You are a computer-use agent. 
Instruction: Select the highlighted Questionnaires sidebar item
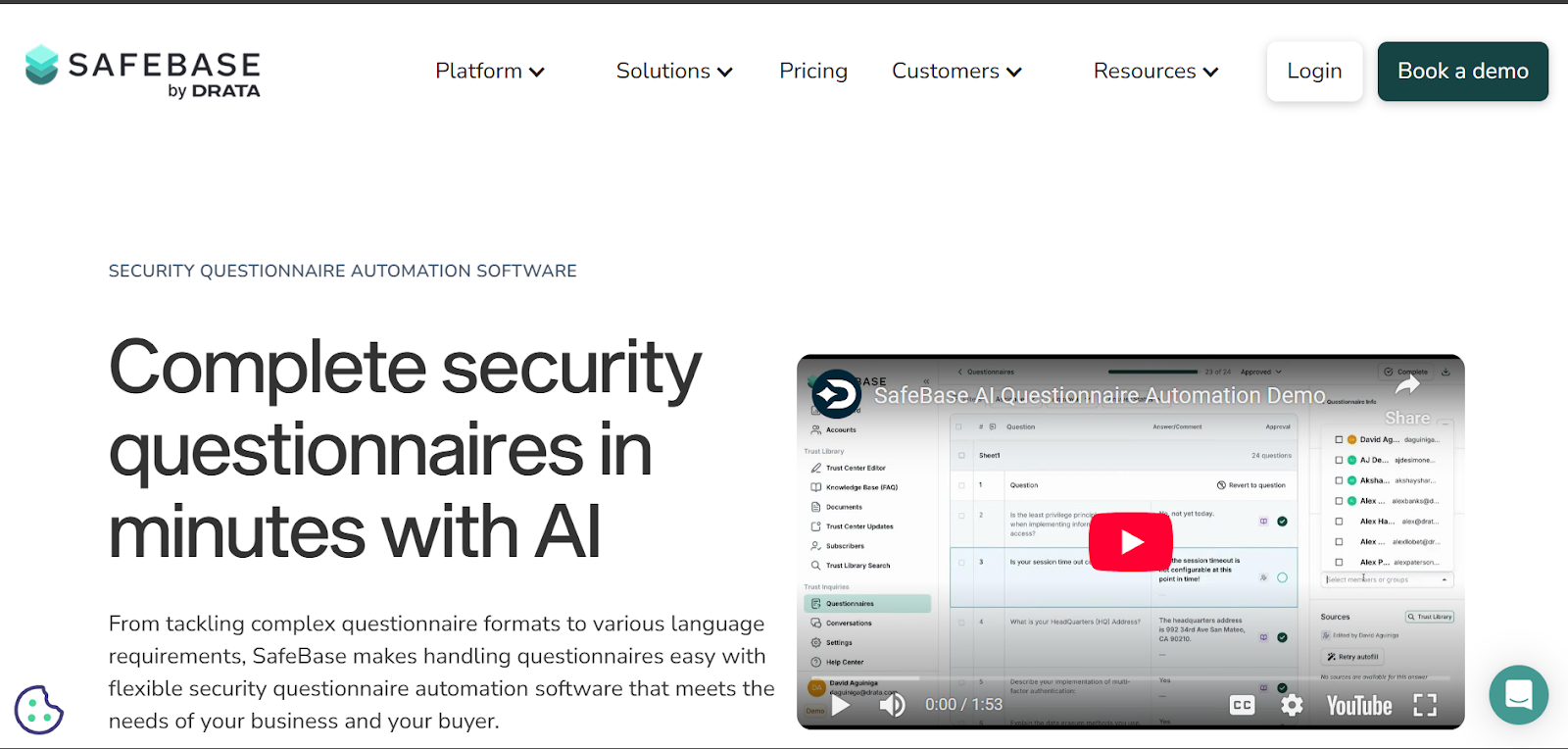click(x=867, y=604)
